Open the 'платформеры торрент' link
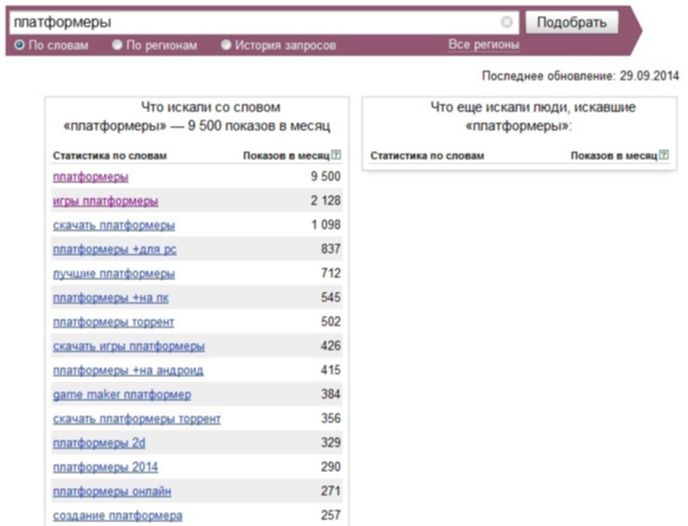This screenshot has height=526, width=688. click(x=113, y=322)
